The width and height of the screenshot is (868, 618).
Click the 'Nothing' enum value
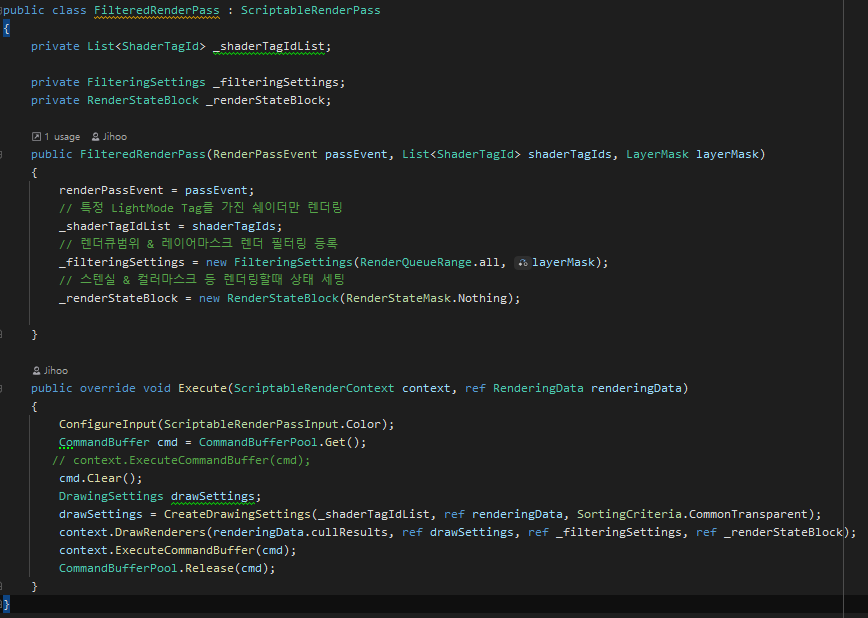click(x=482, y=298)
